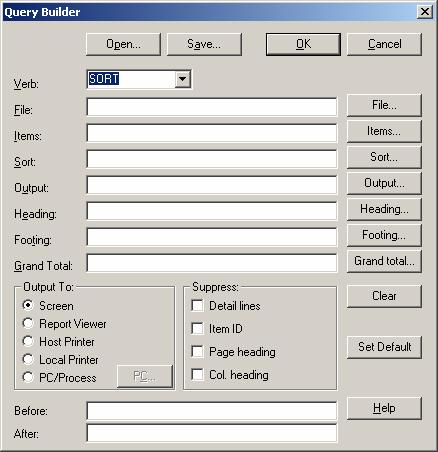Toggle the Page heading suppress checkbox

[197, 352]
